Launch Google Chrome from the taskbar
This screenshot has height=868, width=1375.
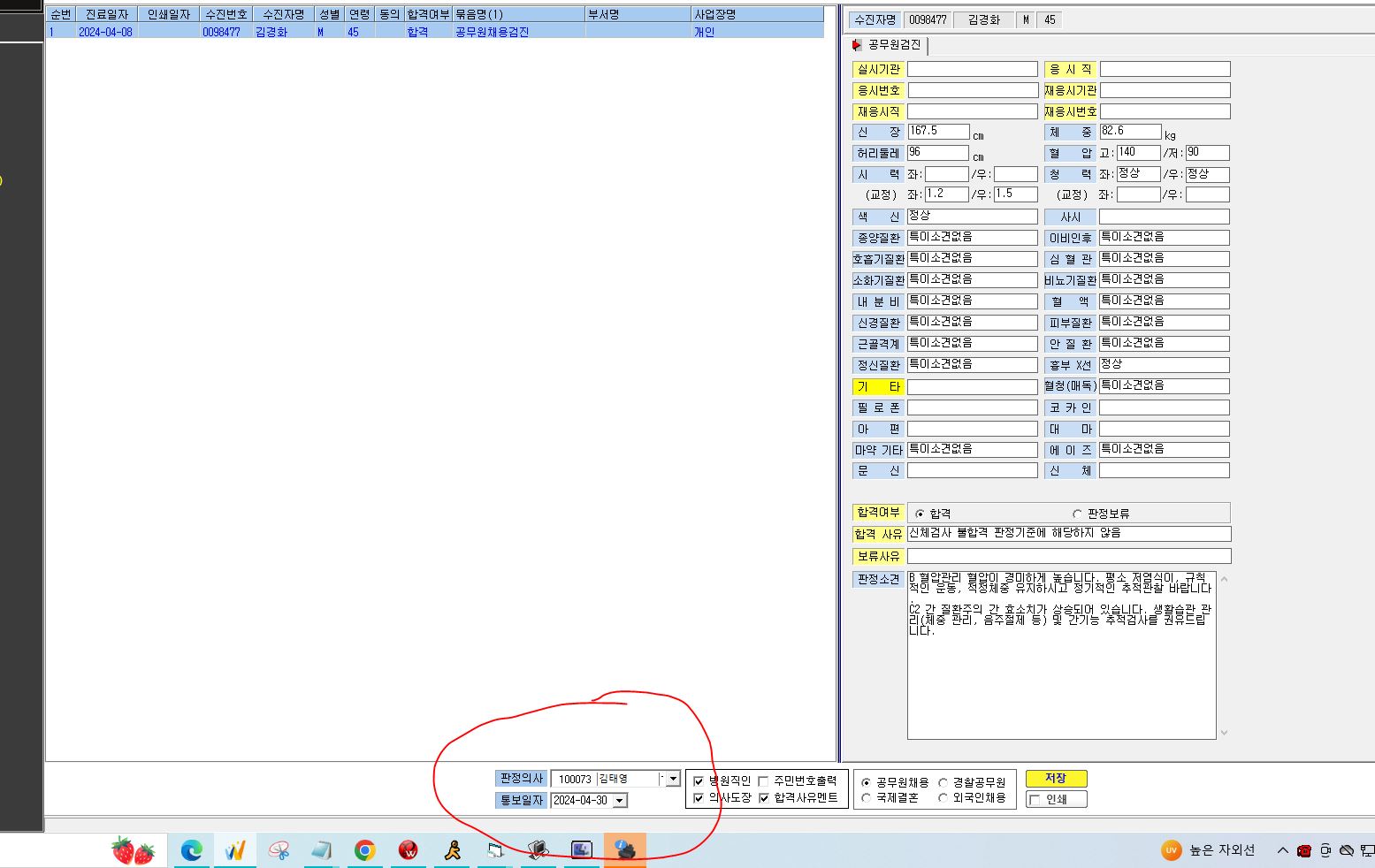(x=364, y=850)
